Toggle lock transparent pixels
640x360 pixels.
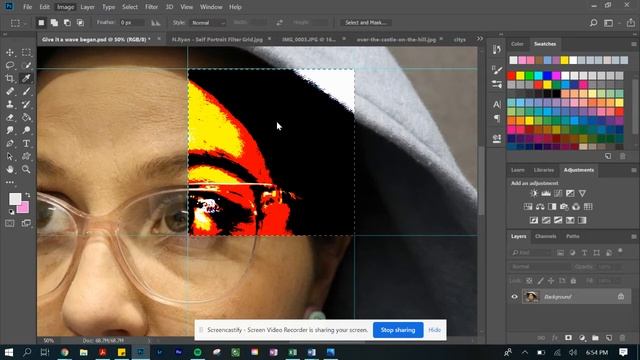[529, 281]
